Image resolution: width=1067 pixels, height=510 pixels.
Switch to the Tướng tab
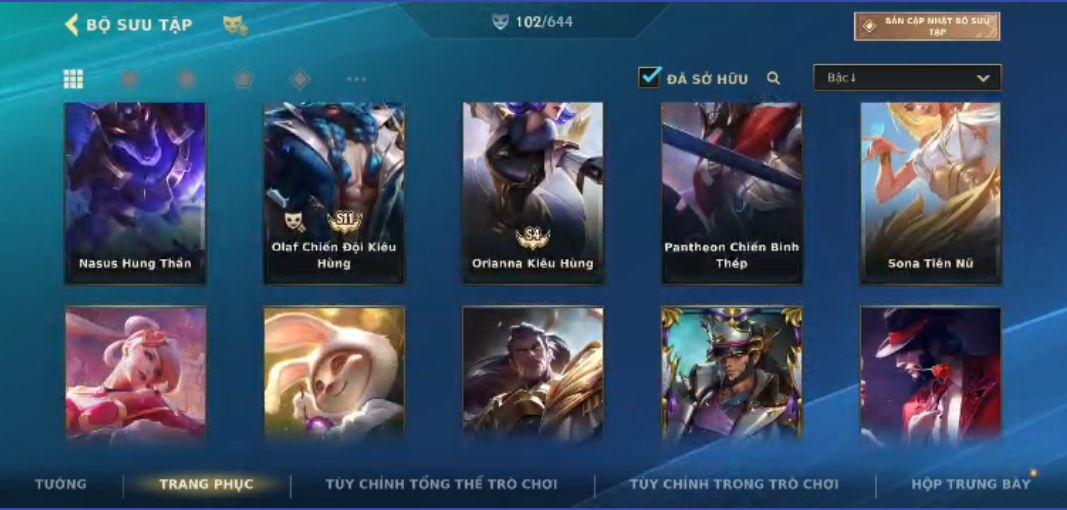point(61,484)
